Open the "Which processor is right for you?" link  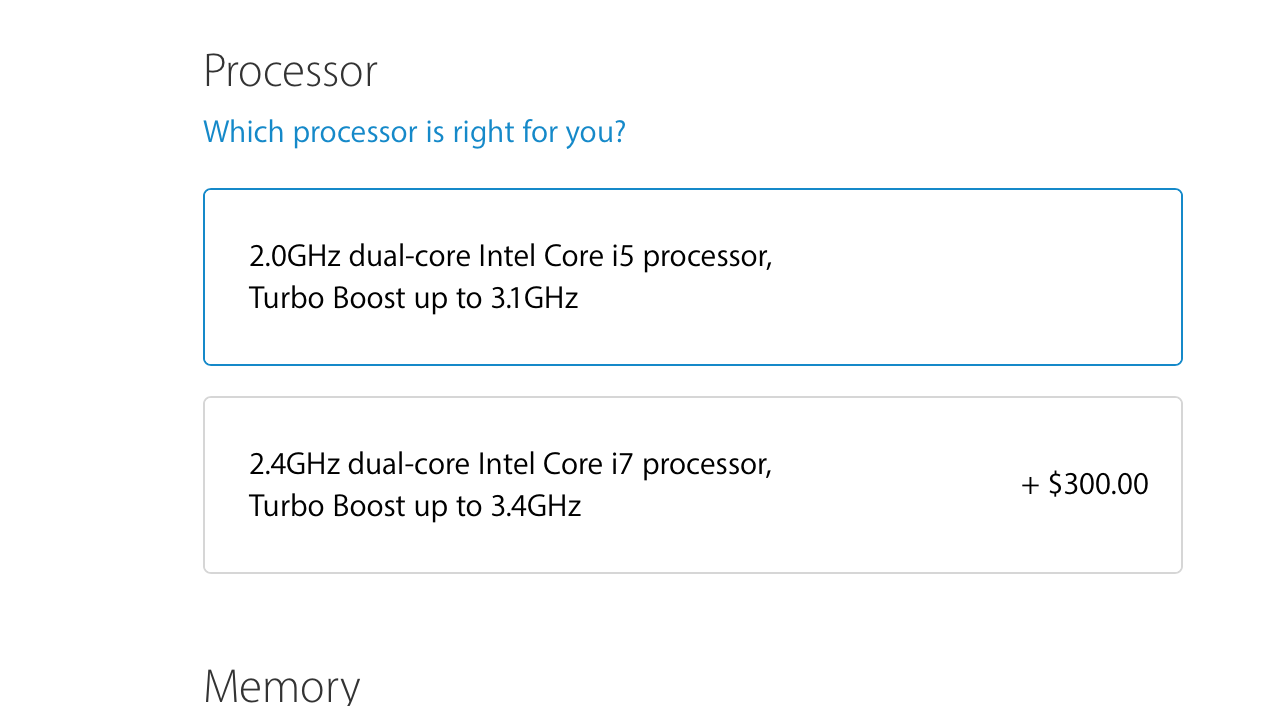tap(414, 132)
